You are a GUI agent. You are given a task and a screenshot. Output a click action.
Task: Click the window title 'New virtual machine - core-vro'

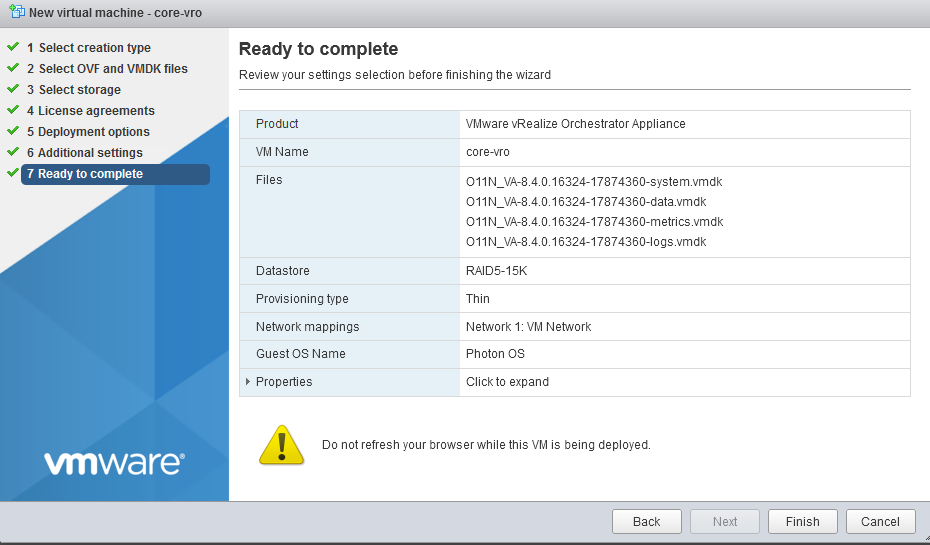tap(116, 12)
